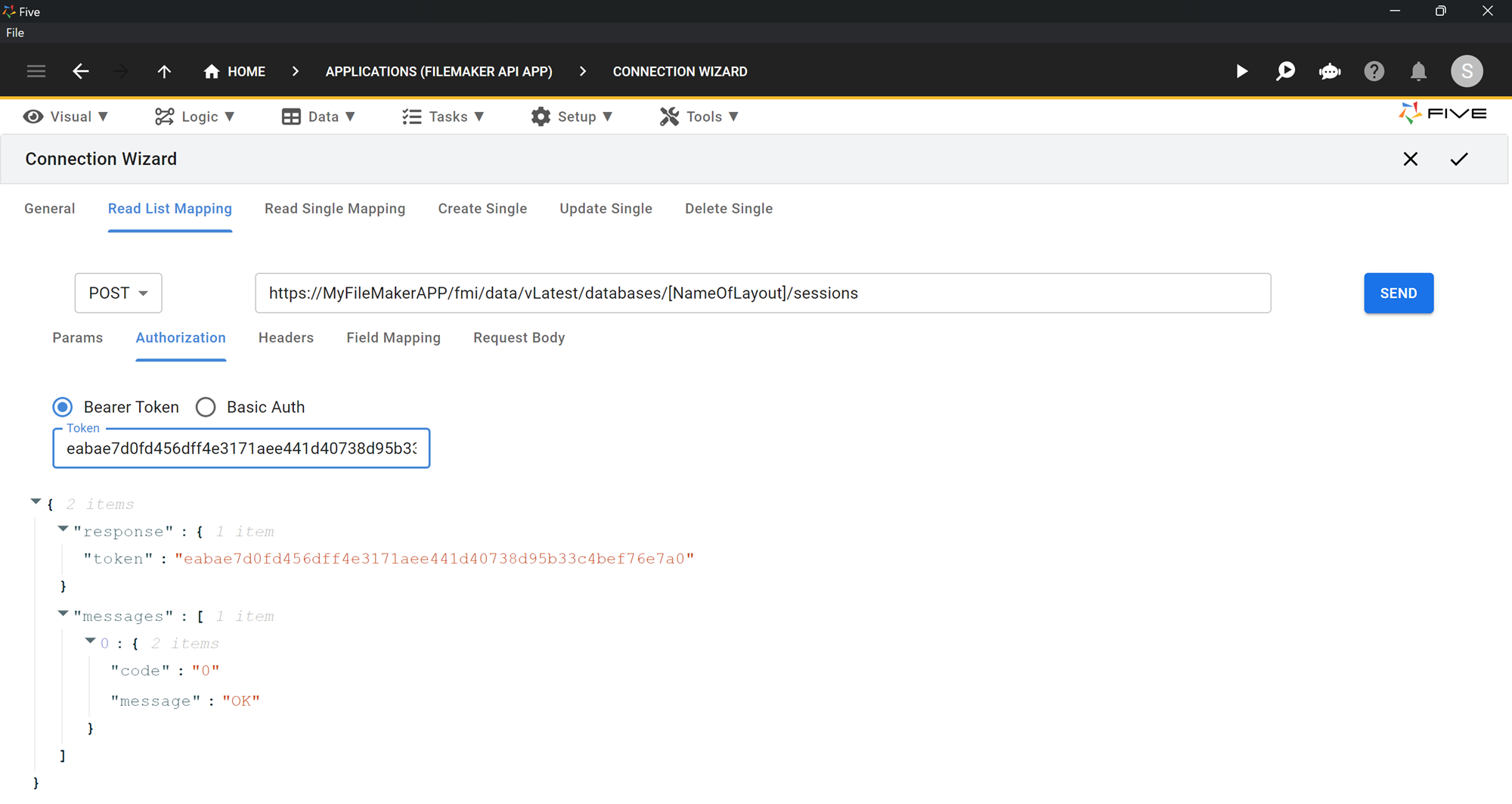This screenshot has height=804, width=1512.
Task: Collapse the "messages" JSON array
Action: click(64, 614)
